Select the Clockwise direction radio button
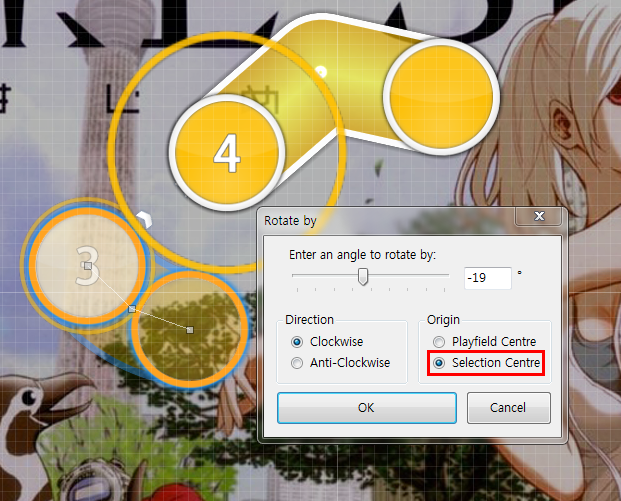 [297, 342]
